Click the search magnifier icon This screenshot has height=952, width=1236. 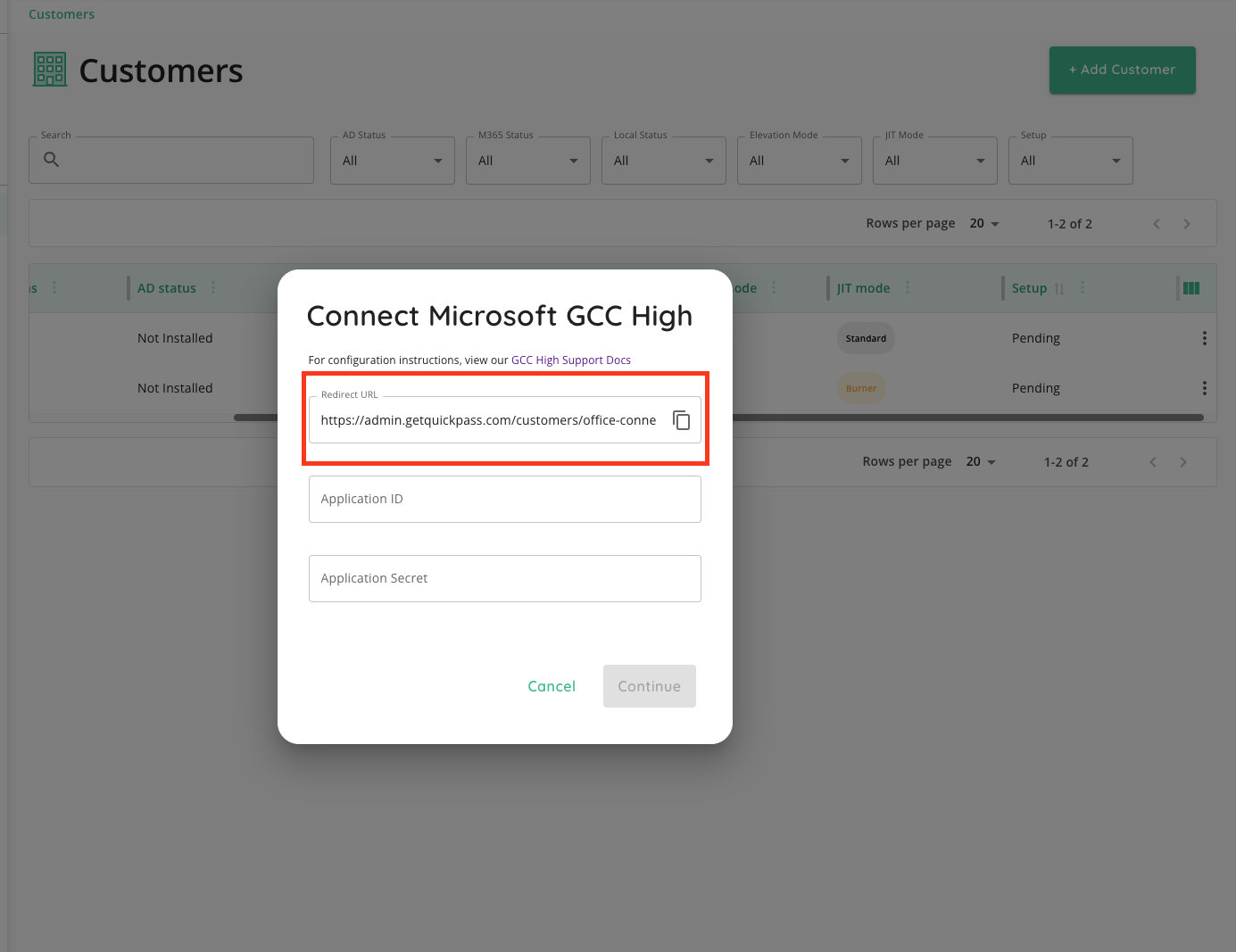tap(52, 160)
